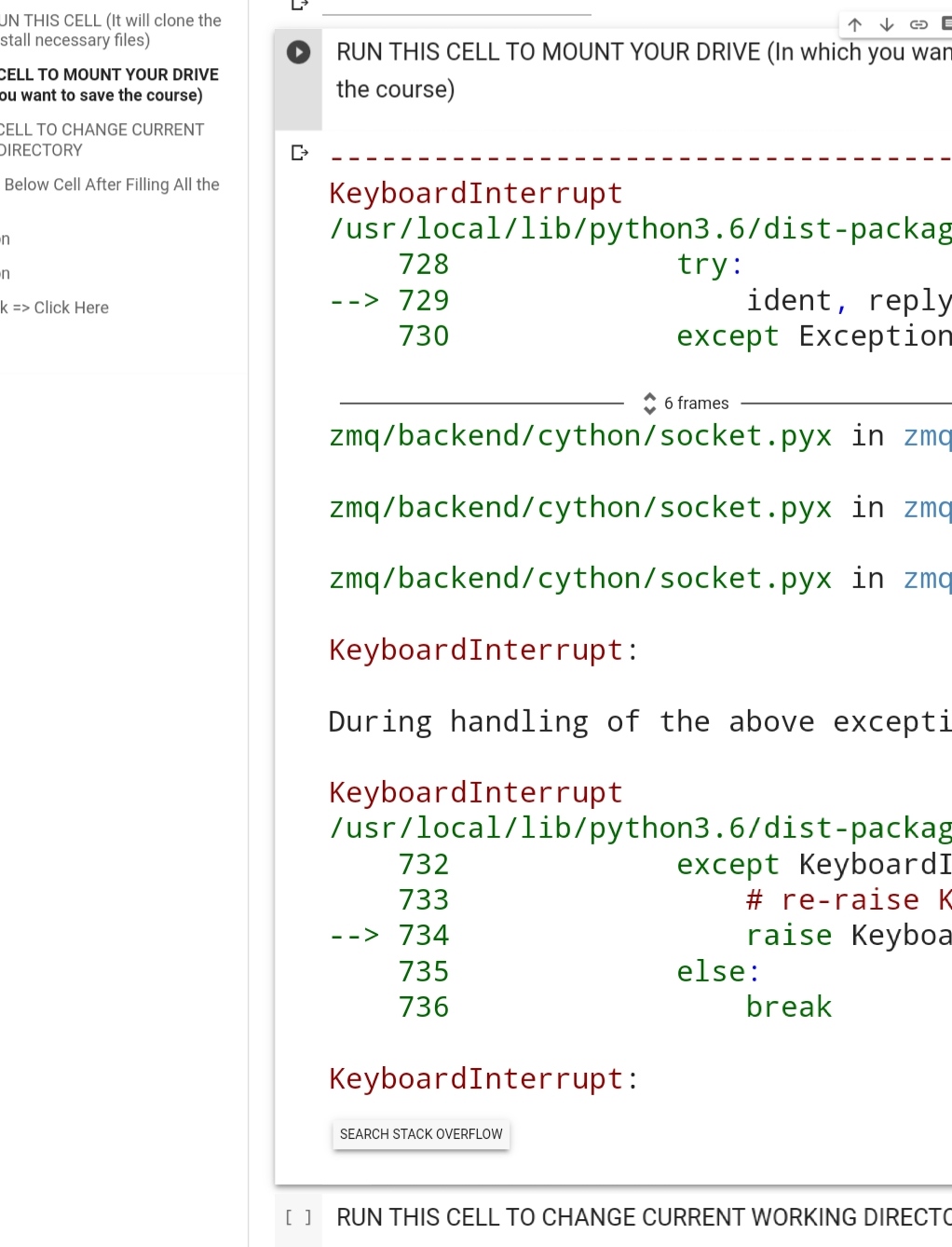Select 'Below Cell After Filling All the' outline item
Screen dimensions: 952x1247
(112, 185)
